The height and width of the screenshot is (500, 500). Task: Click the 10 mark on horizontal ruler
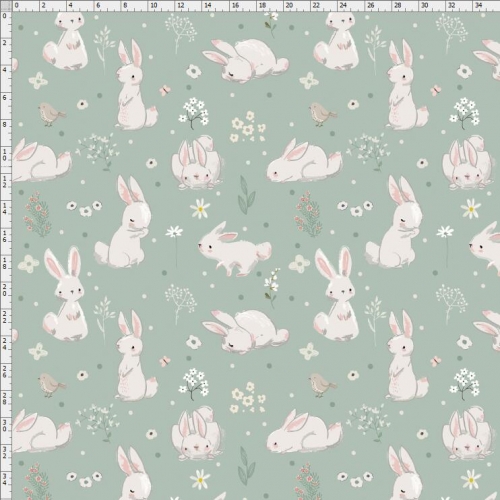[x=153, y=6]
